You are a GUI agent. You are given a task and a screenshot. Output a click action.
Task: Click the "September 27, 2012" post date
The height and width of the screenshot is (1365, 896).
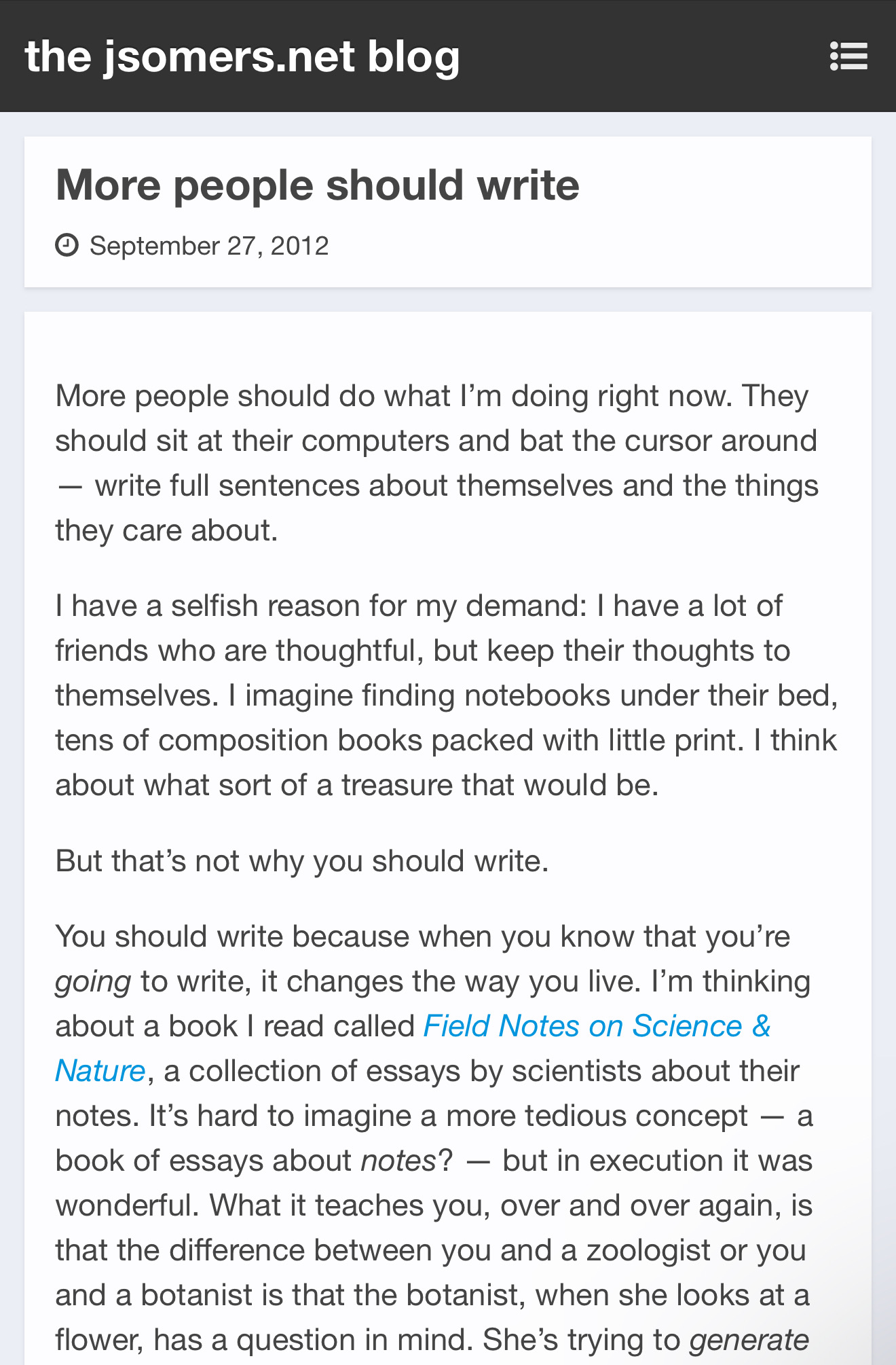pyautogui.click(x=209, y=246)
